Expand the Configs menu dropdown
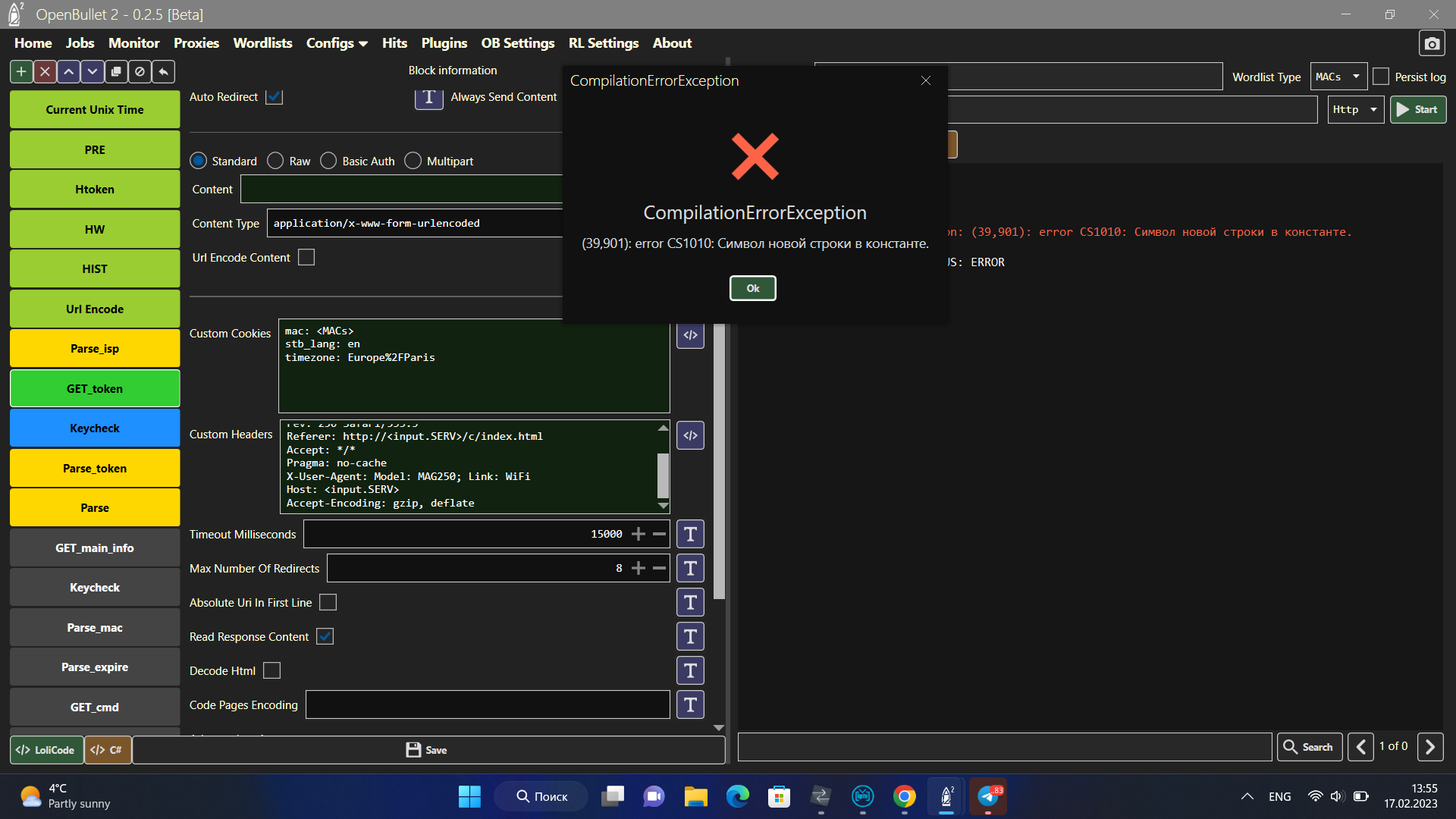This screenshot has height=819, width=1456. (x=337, y=43)
